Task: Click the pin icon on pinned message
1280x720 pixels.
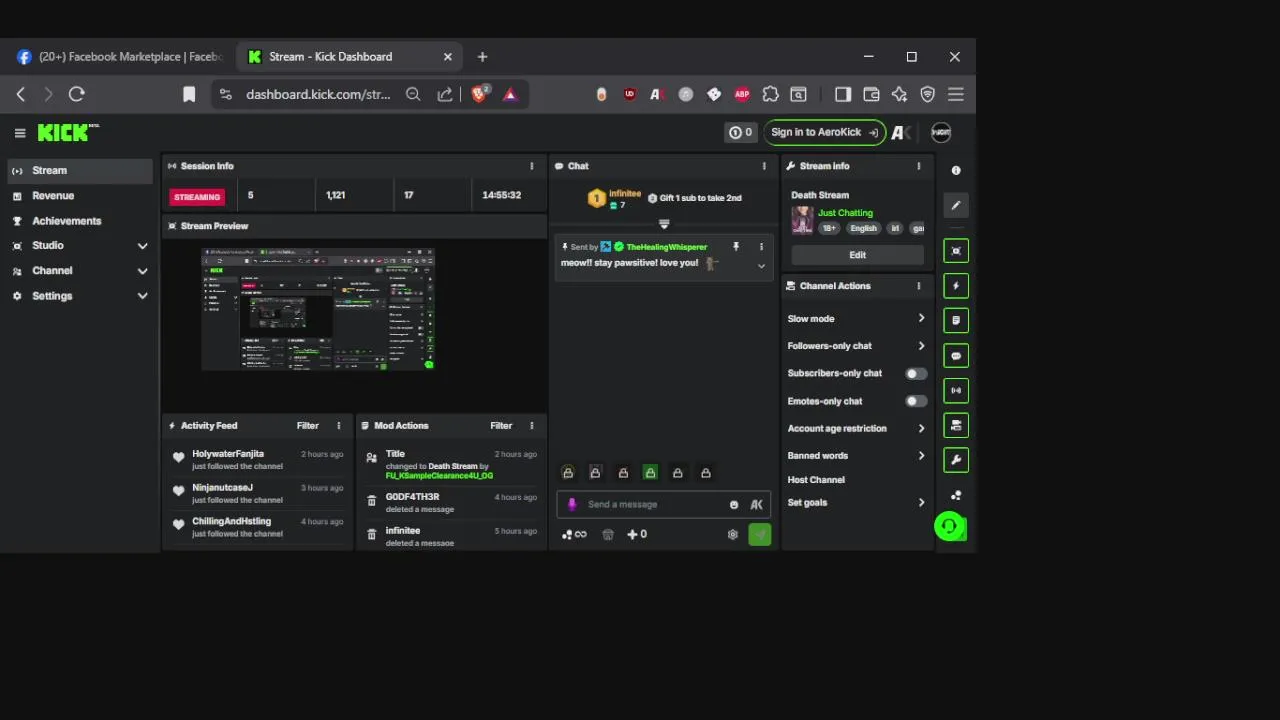Action: click(x=736, y=247)
